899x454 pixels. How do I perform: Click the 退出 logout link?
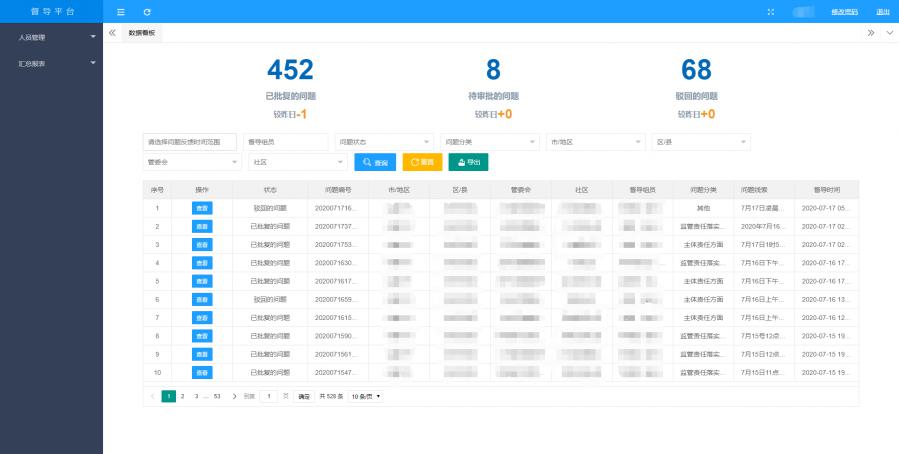click(882, 11)
